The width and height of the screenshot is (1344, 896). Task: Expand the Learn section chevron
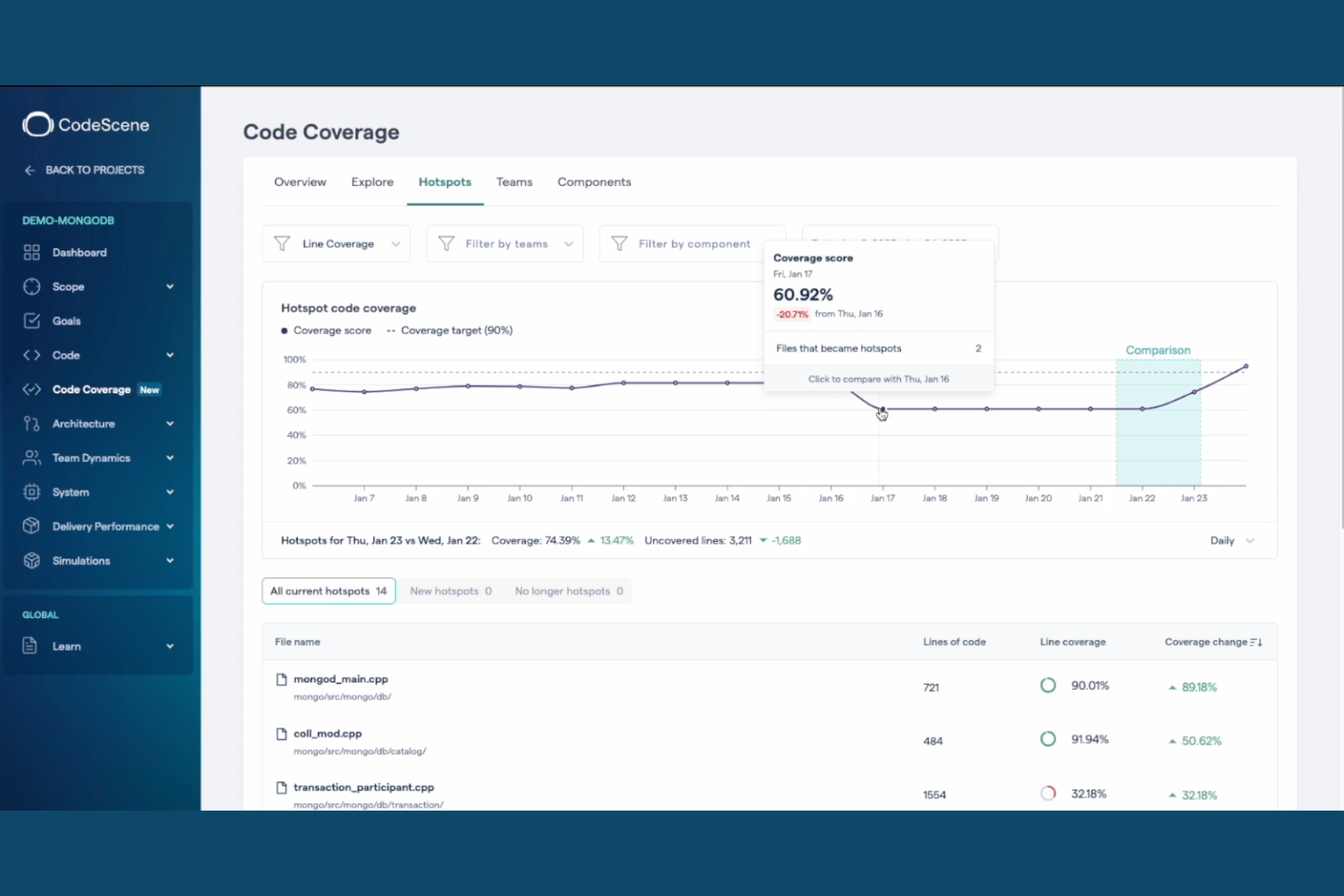click(170, 646)
